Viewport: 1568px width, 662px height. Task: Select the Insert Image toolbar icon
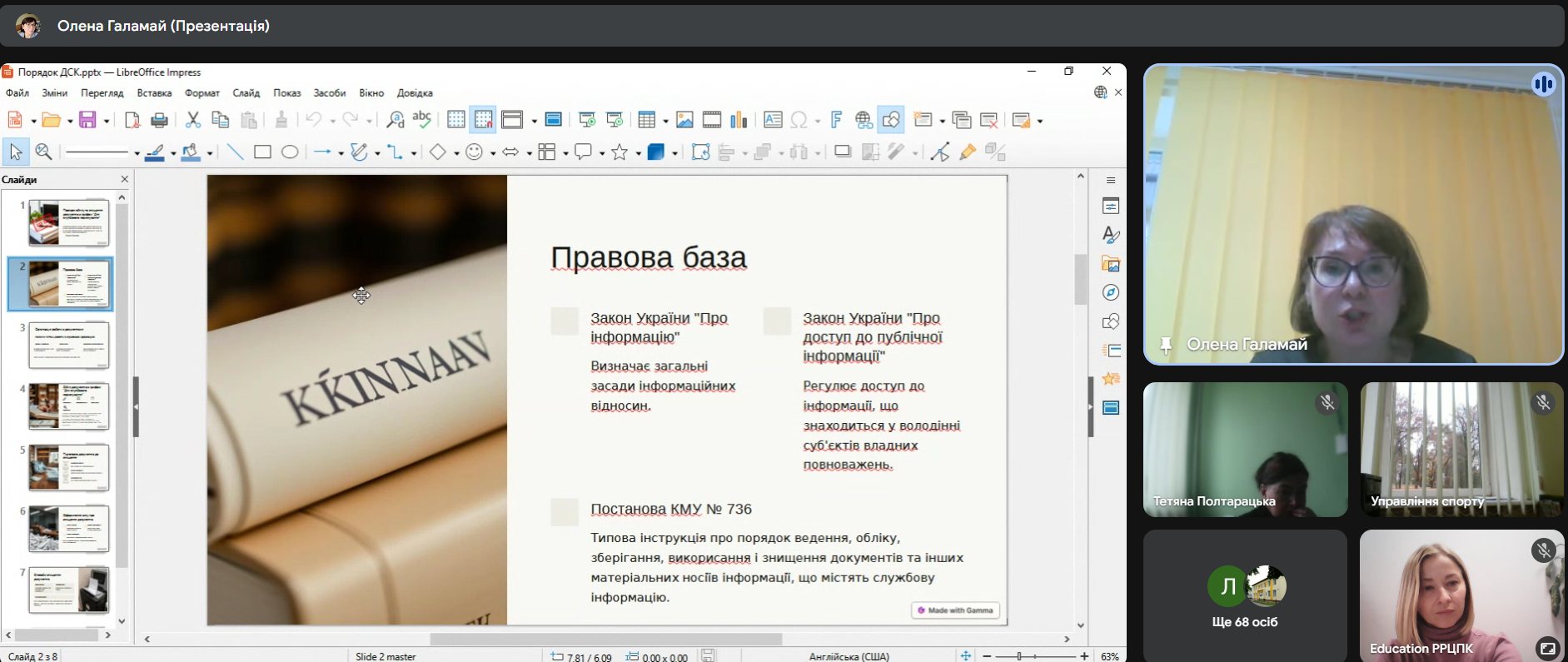pos(684,121)
